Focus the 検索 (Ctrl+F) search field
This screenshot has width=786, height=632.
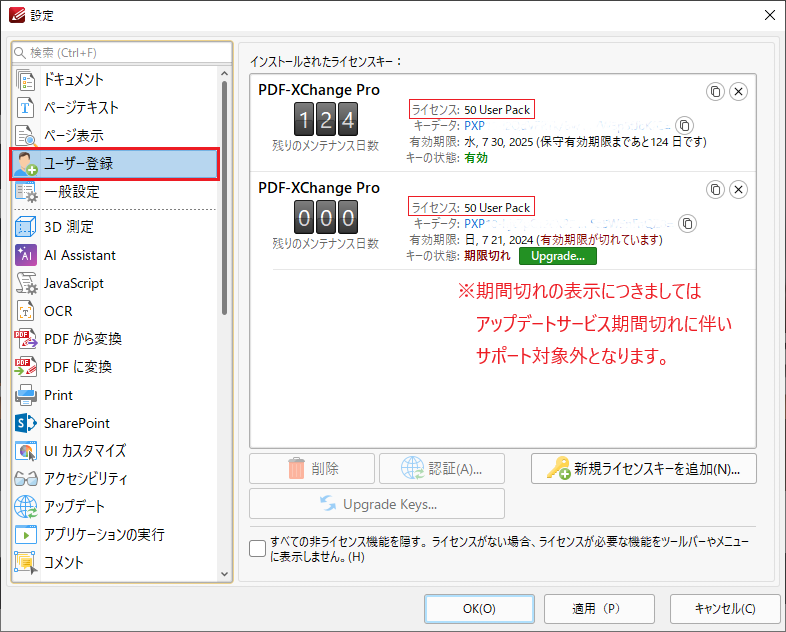click(x=122, y=53)
